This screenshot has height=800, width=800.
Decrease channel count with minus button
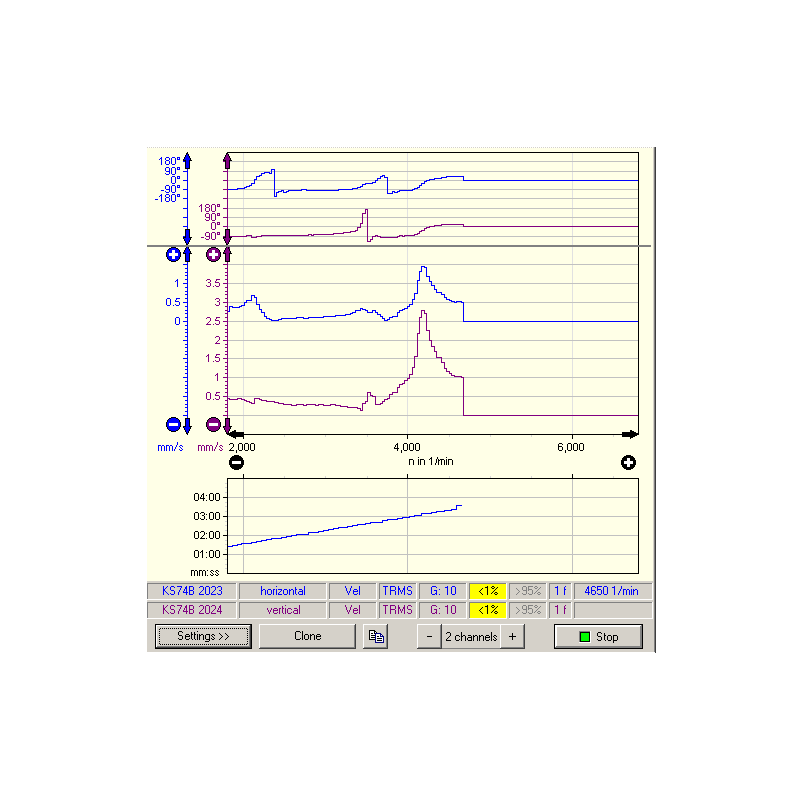(x=429, y=637)
